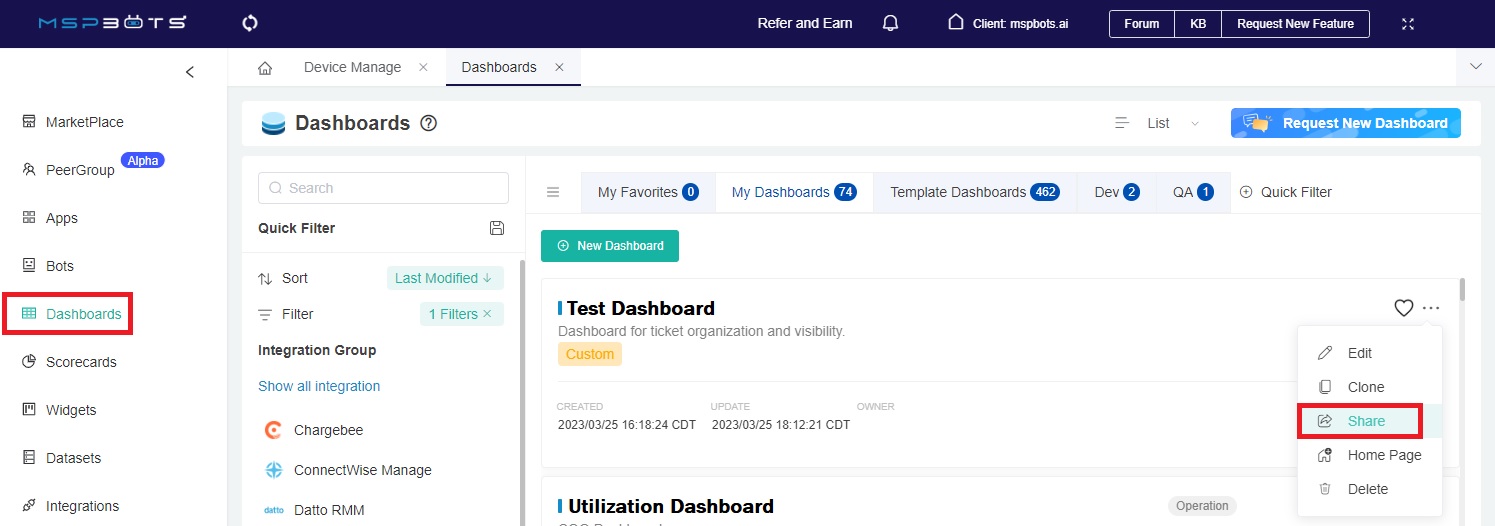Select Share from the context menu
1495x526 pixels.
click(1365, 421)
